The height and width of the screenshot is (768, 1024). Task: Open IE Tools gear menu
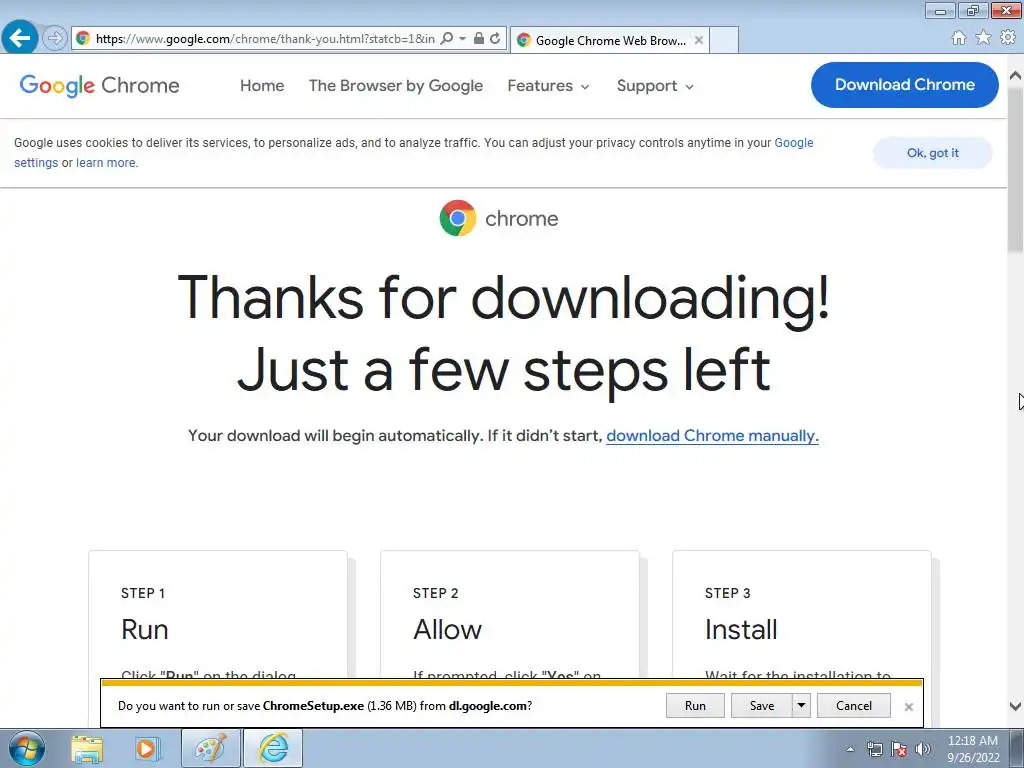[x=1008, y=38]
